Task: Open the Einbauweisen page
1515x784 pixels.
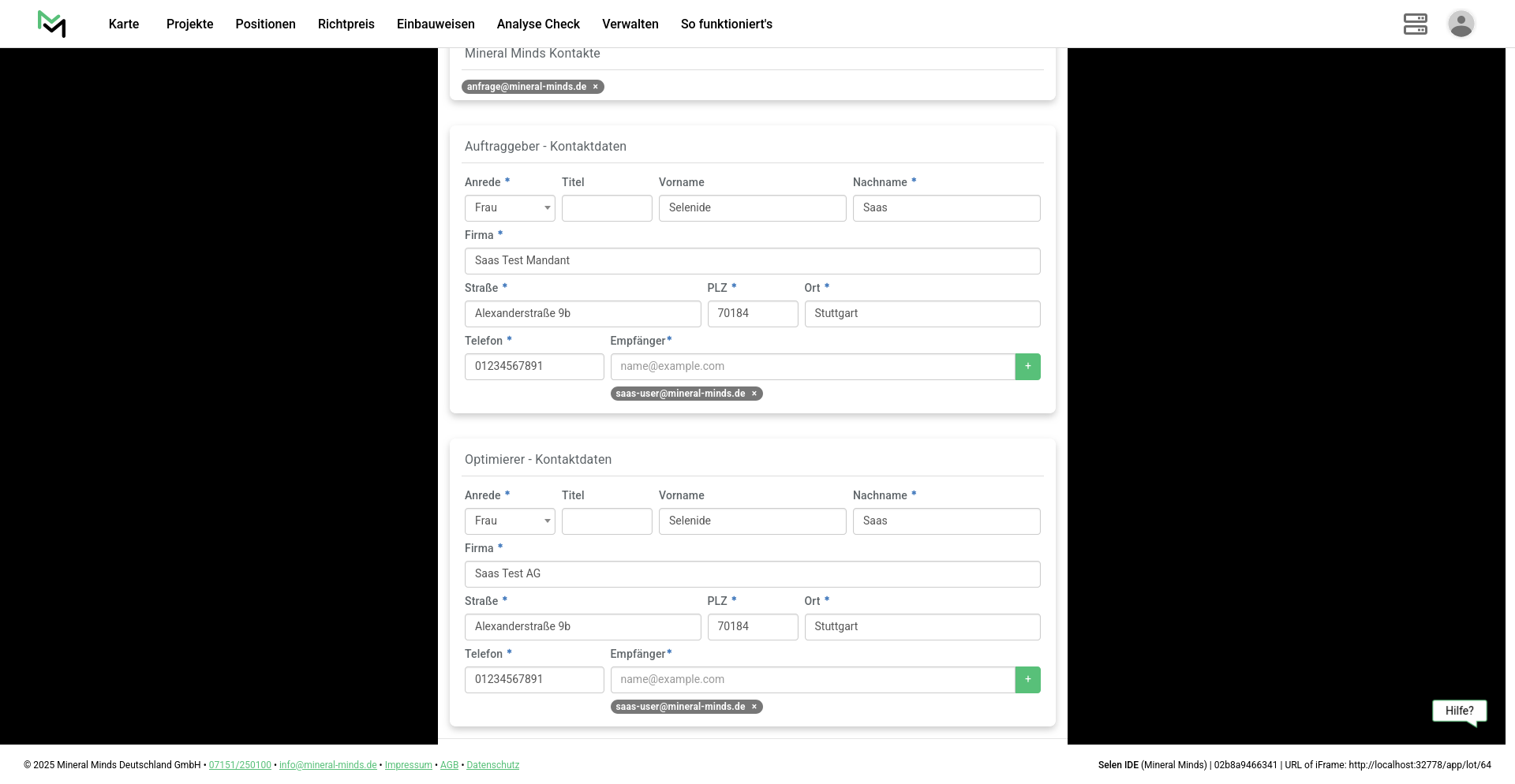Action: (436, 24)
